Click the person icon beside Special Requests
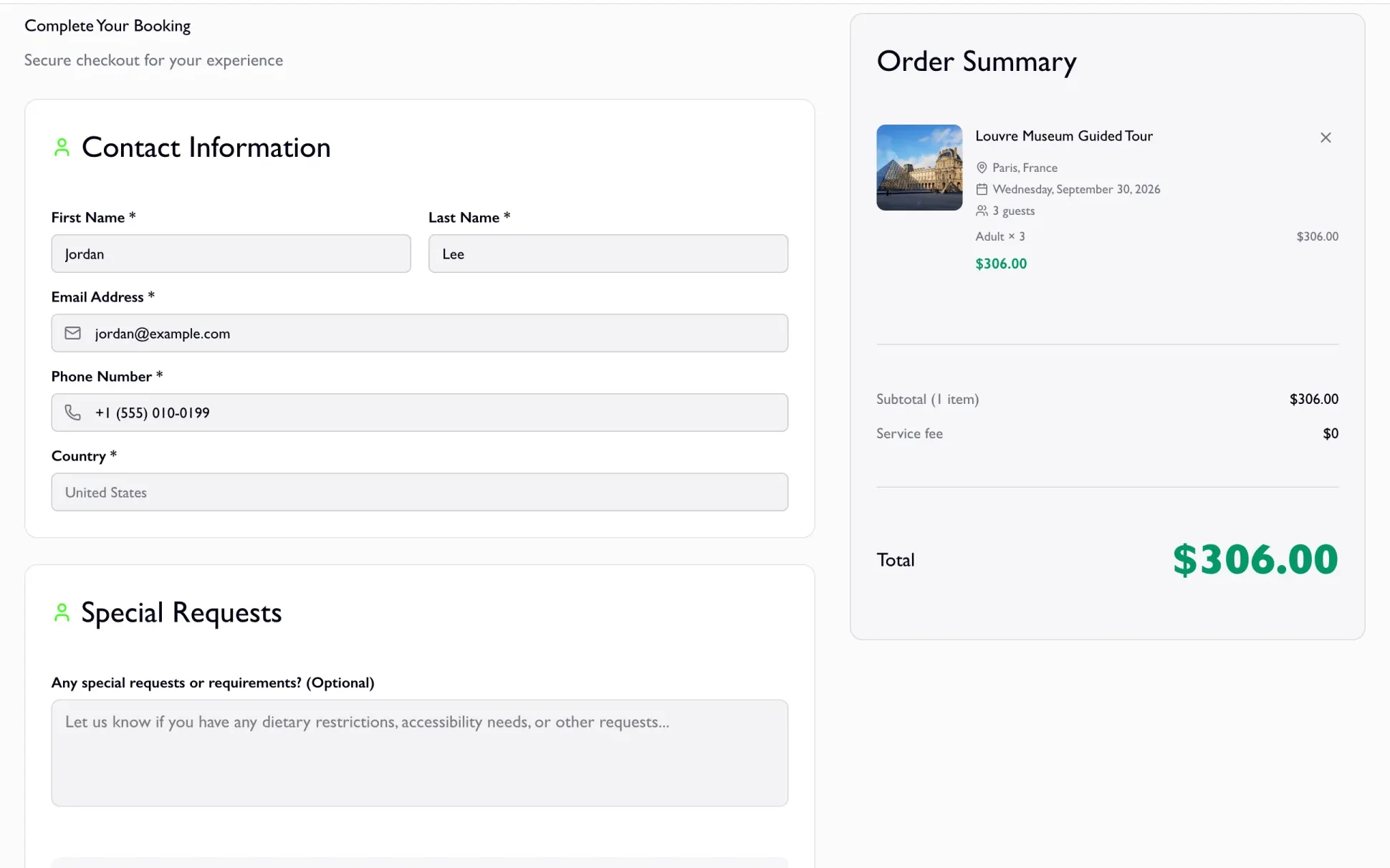This screenshot has width=1390, height=868. [x=62, y=612]
